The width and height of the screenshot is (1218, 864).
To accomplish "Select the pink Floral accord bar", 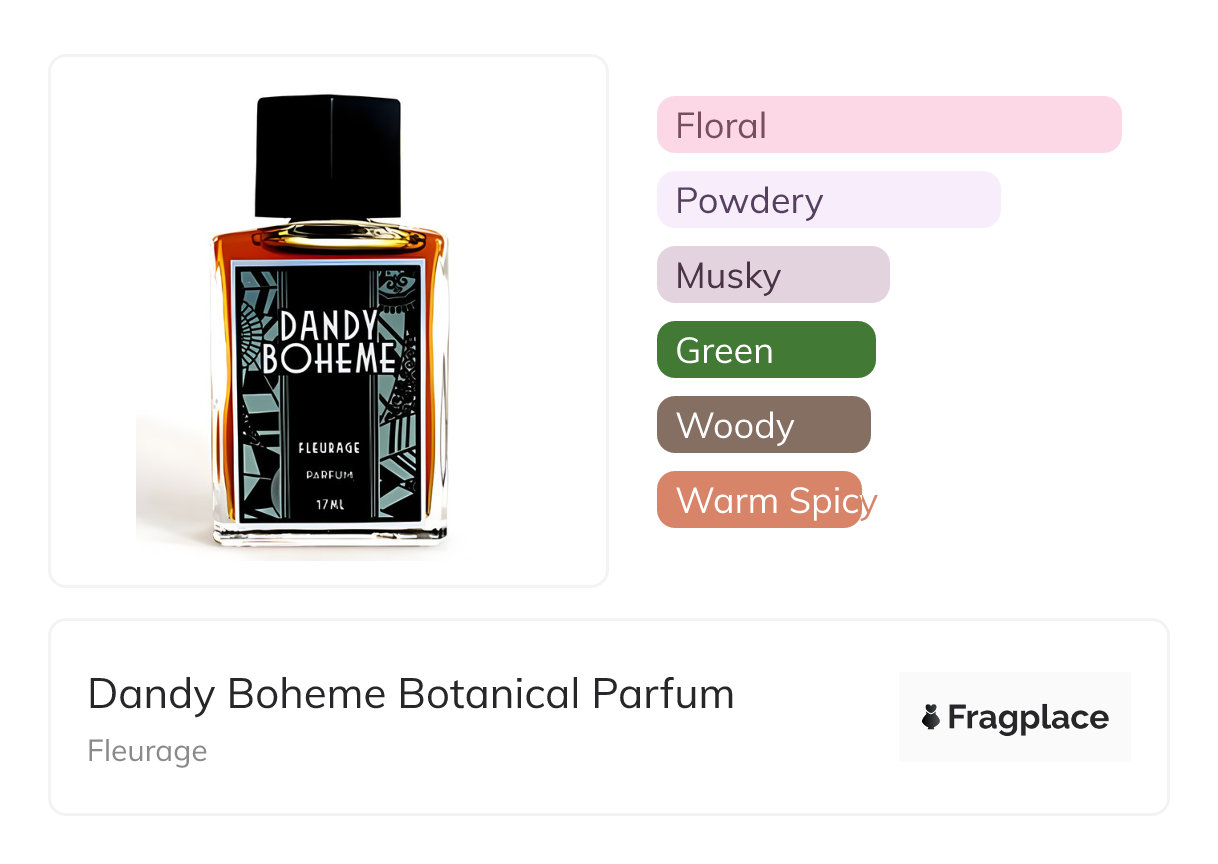I will click(x=888, y=125).
